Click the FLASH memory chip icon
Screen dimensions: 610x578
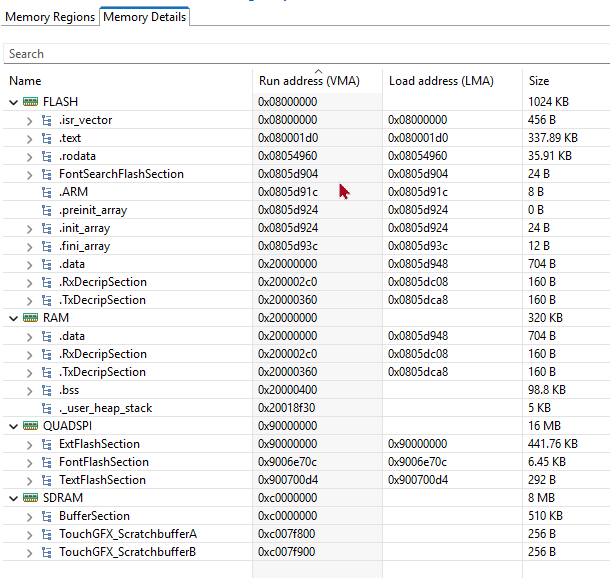(x=30, y=102)
